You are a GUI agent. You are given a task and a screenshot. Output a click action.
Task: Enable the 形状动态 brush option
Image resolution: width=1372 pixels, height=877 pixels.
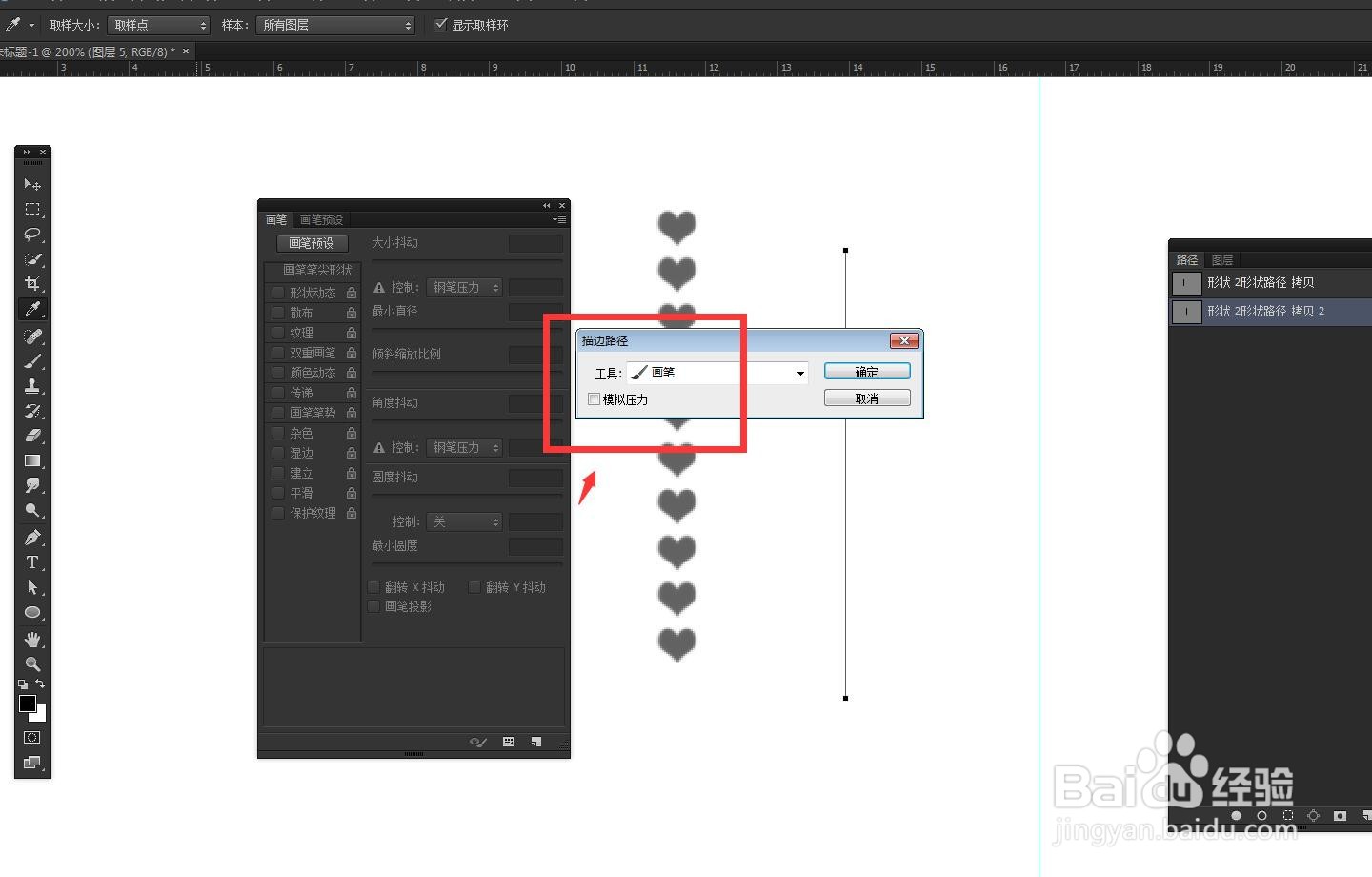[x=277, y=293]
